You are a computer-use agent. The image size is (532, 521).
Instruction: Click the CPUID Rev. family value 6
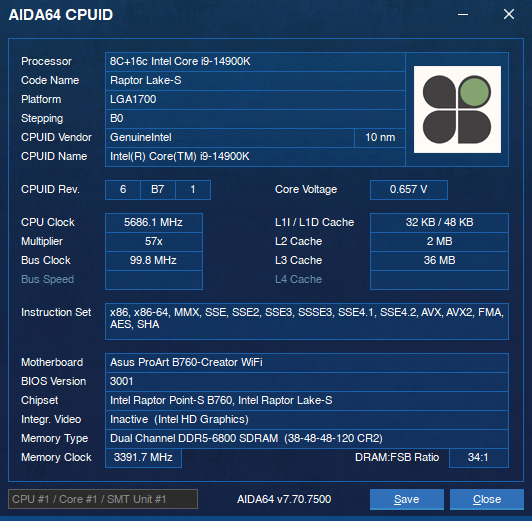(x=123, y=190)
